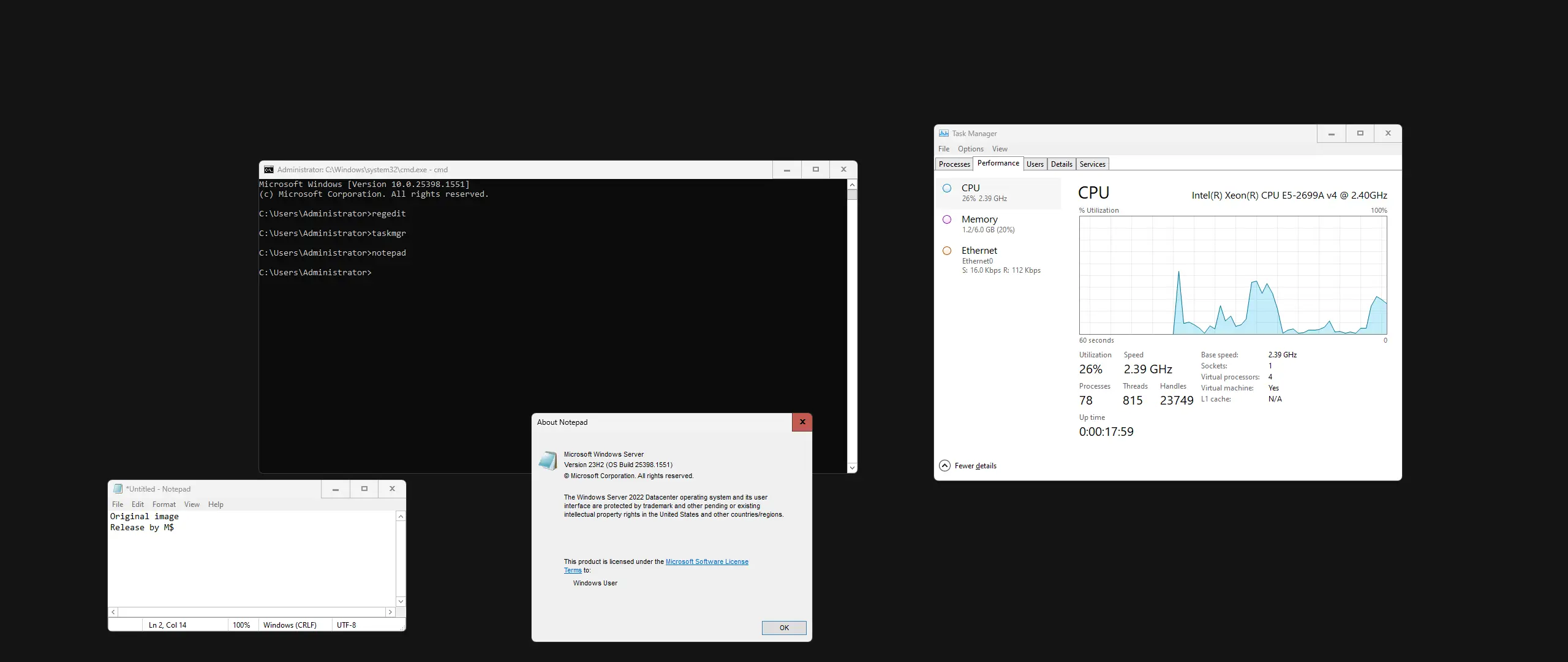Close the About Notepad dialog with red X

(802, 422)
